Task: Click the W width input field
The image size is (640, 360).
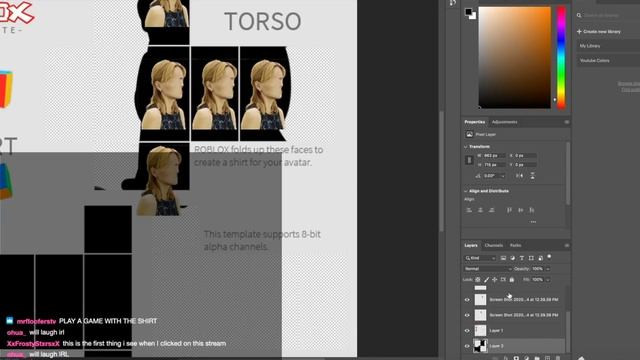Action: [x=494, y=156]
